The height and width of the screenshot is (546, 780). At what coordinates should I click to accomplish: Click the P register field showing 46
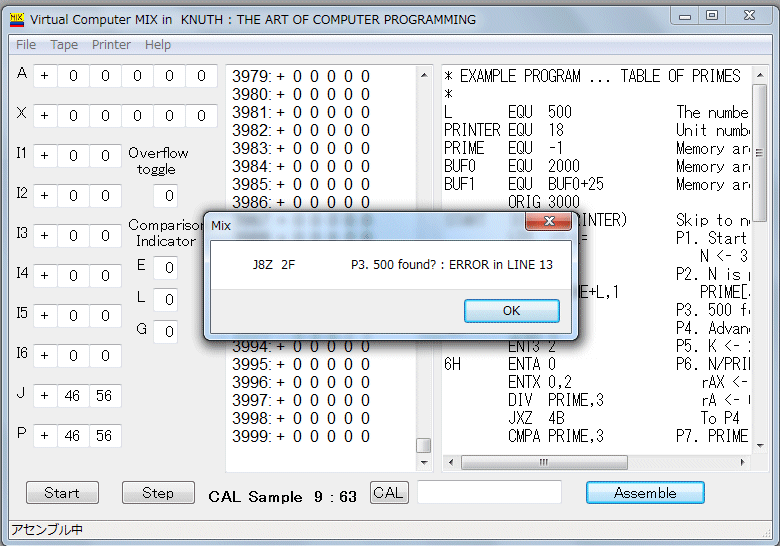coord(73,436)
